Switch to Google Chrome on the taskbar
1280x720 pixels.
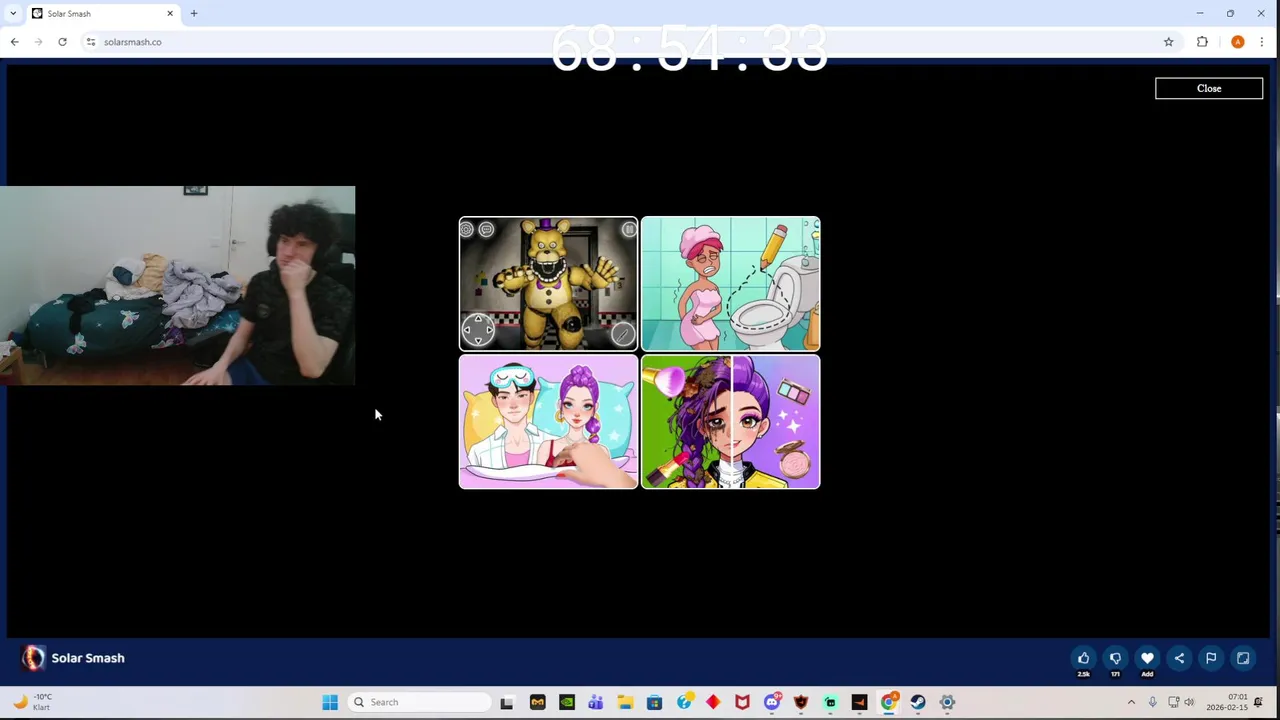coord(888,702)
